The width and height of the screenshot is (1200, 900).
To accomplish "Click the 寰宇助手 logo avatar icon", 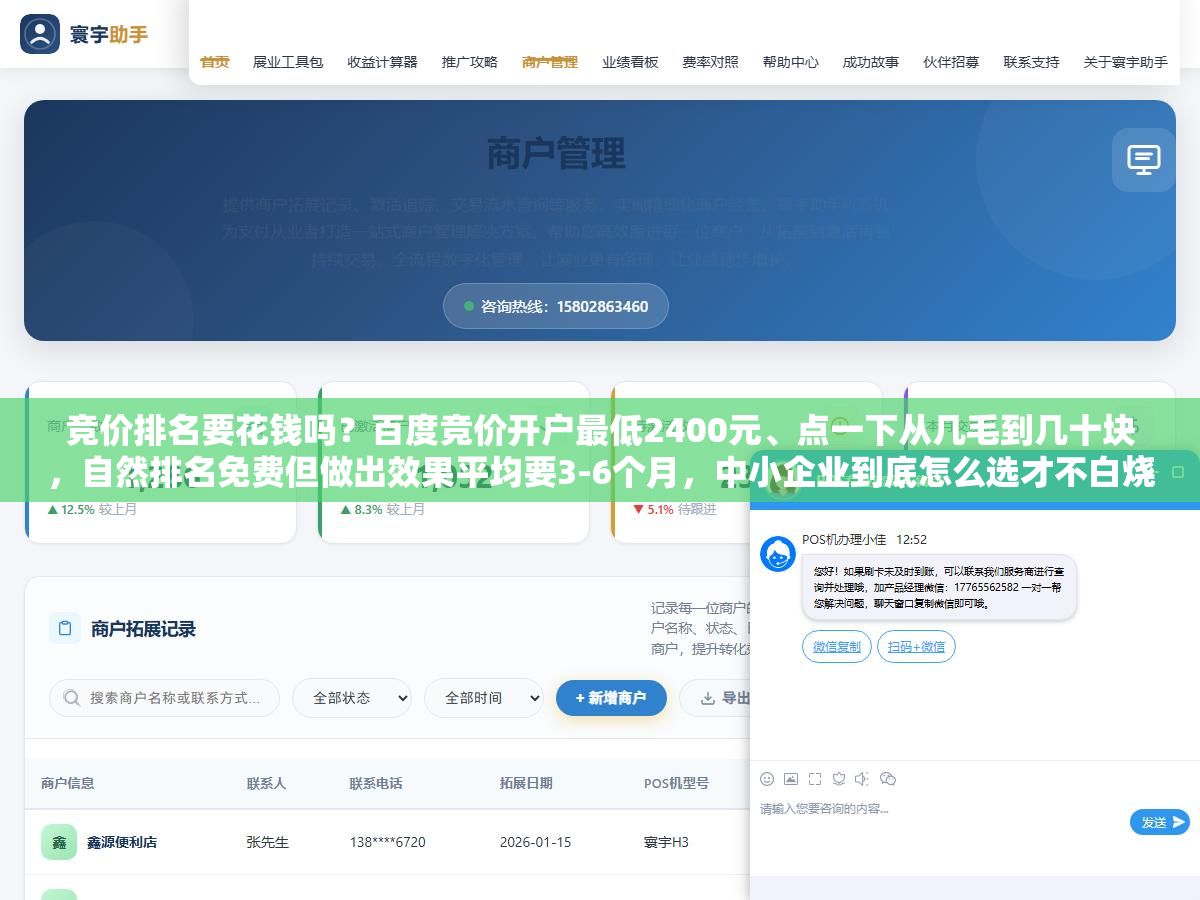I will 40,34.
